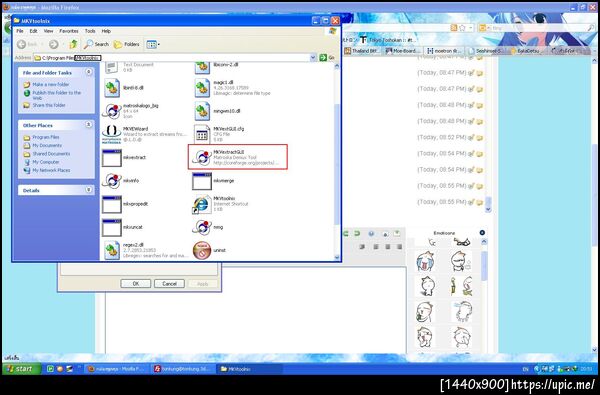Toggle the Folders pane button

(x=127, y=44)
